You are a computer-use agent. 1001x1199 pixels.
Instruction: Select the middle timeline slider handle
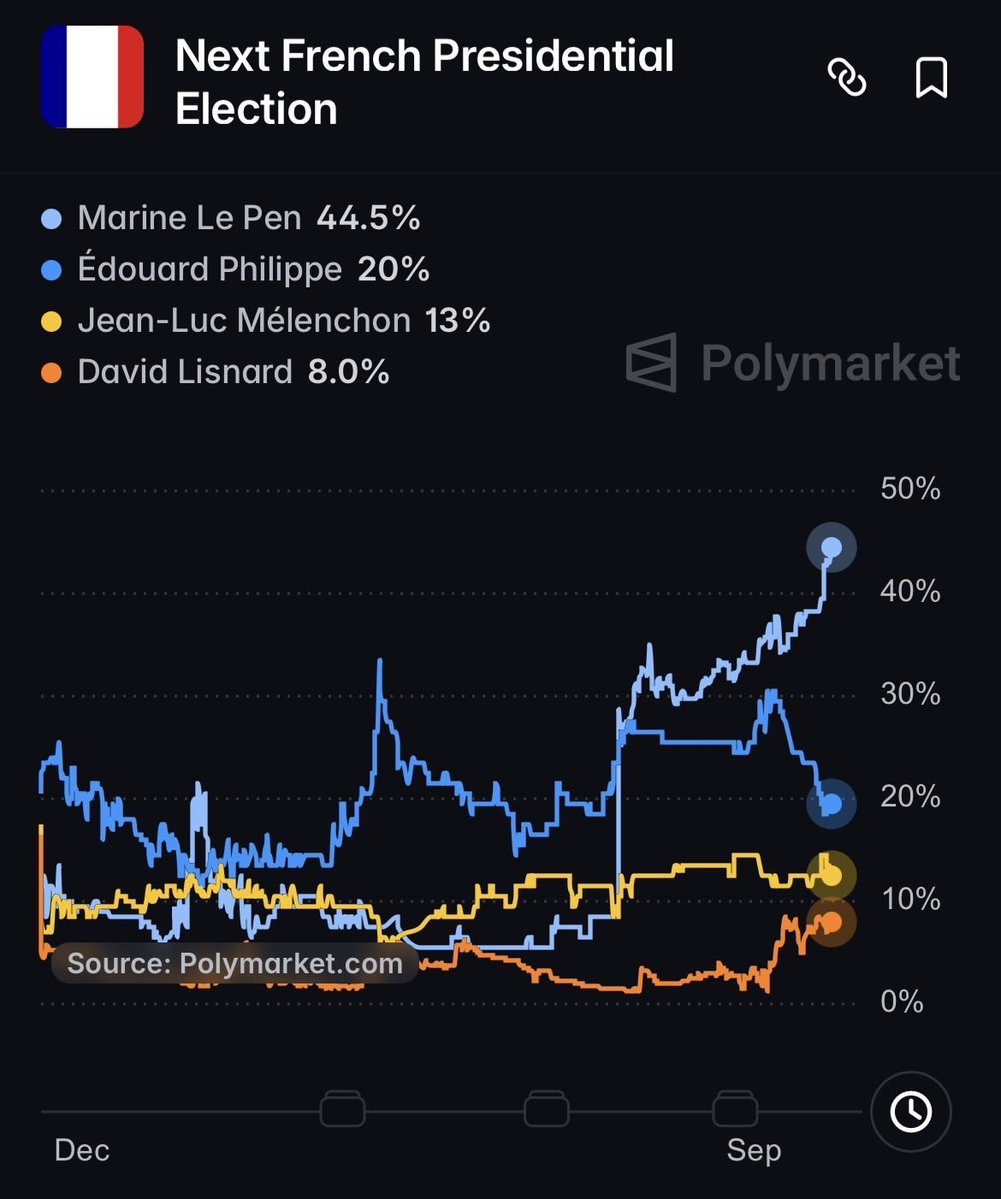(x=547, y=1109)
